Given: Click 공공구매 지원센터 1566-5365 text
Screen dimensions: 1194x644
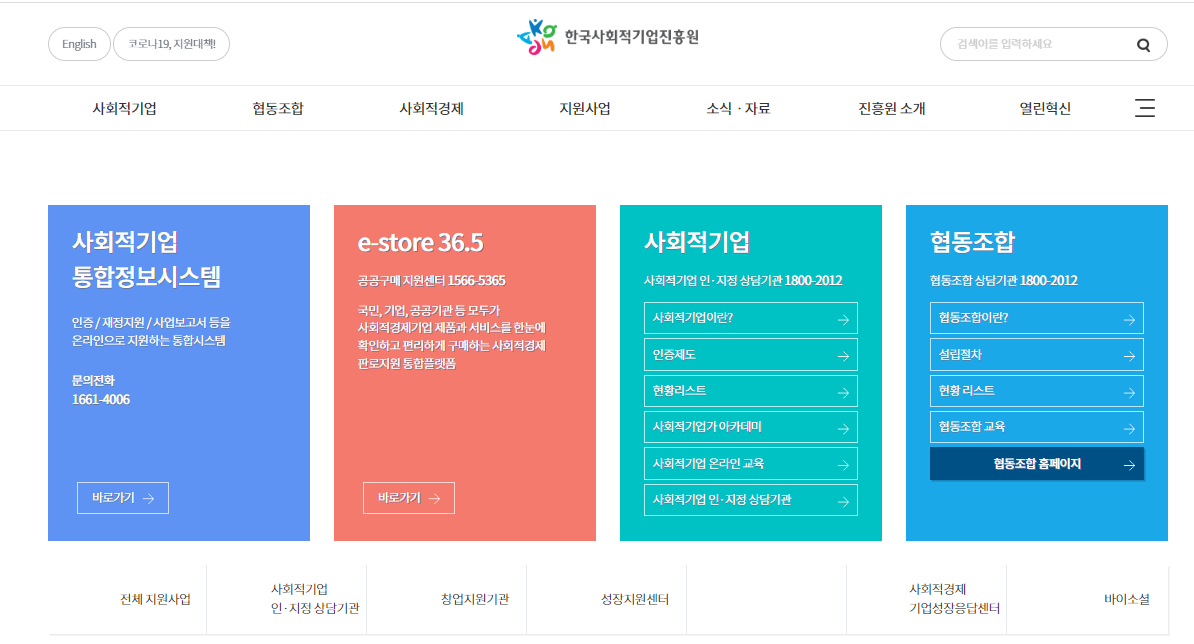Looking at the screenshot, I should [432, 281].
